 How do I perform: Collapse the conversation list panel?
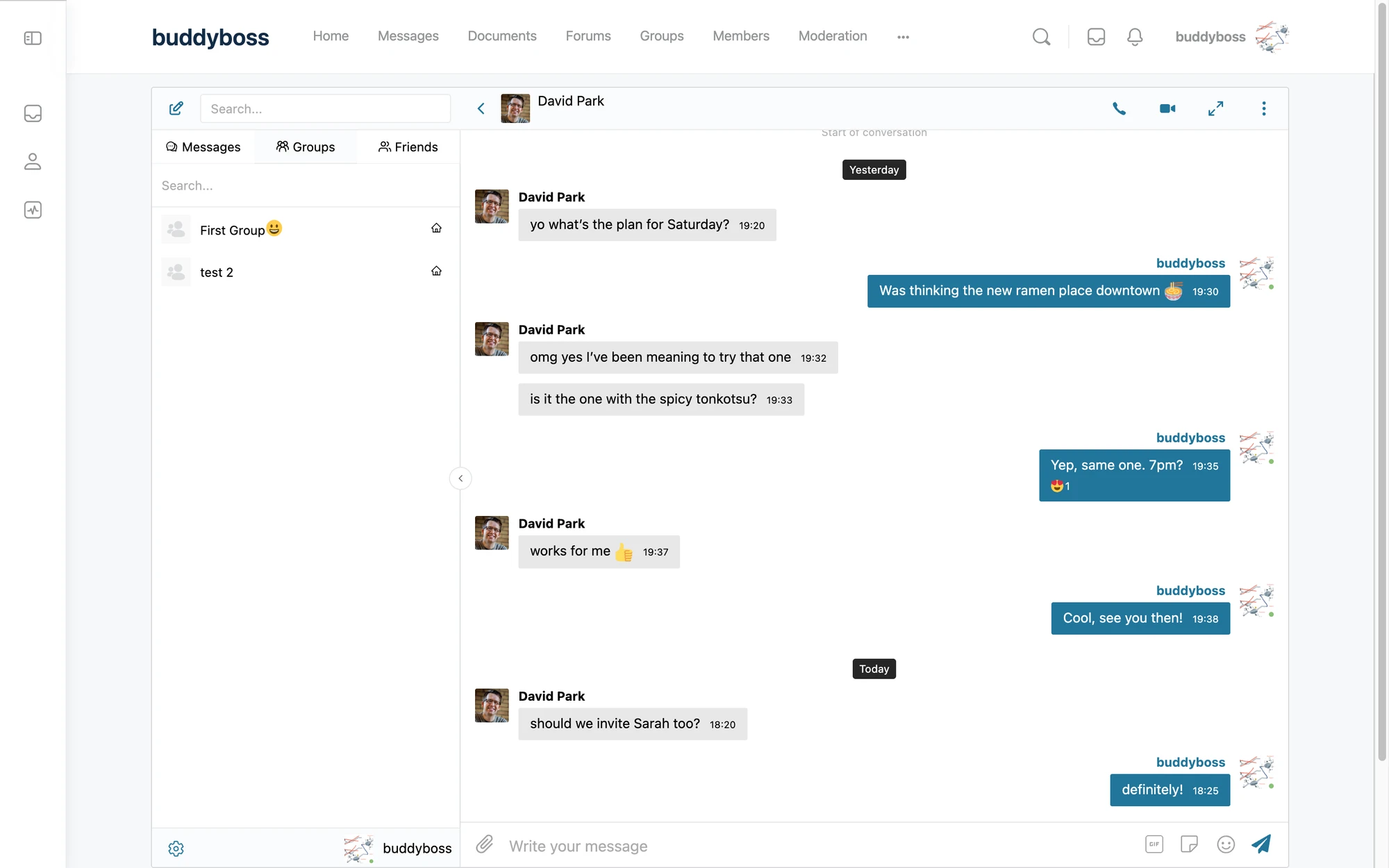(460, 478)
